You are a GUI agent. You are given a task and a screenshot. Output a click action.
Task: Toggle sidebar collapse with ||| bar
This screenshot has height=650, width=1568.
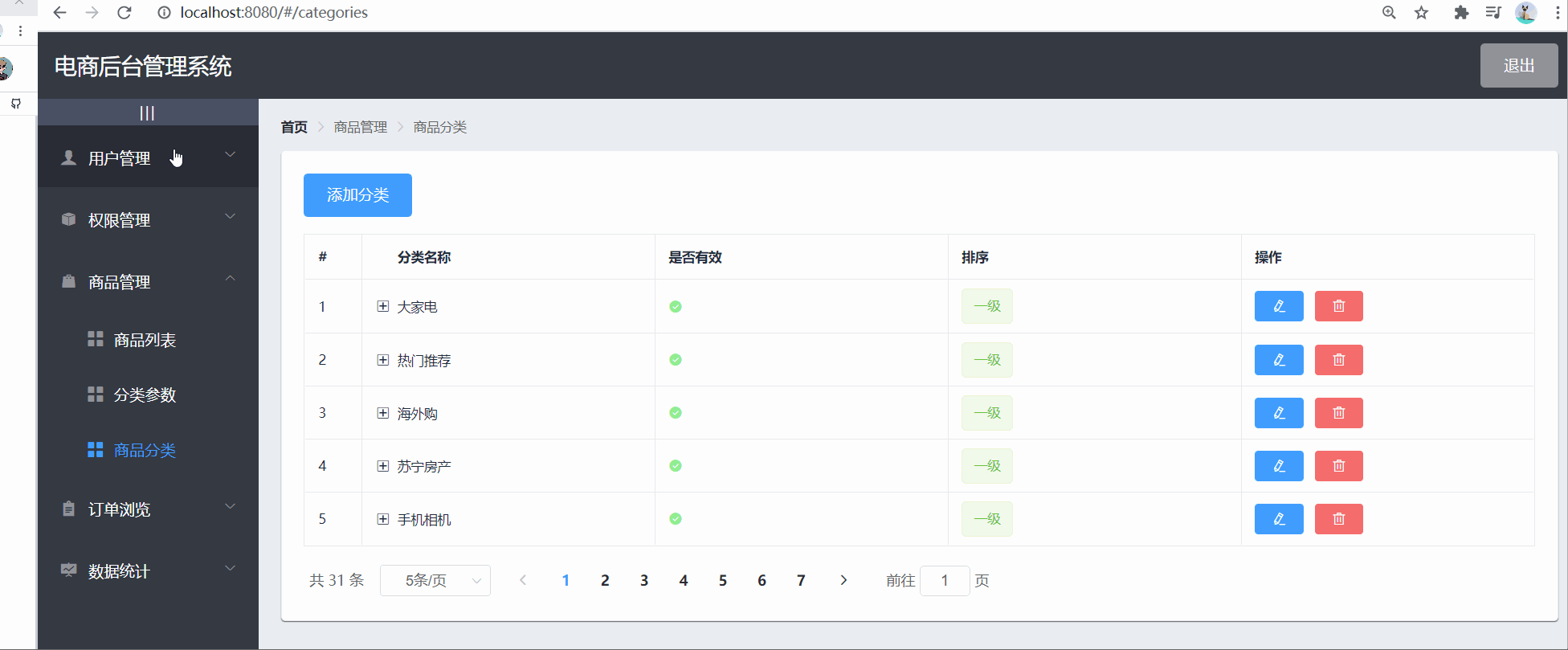coord(147,113)
